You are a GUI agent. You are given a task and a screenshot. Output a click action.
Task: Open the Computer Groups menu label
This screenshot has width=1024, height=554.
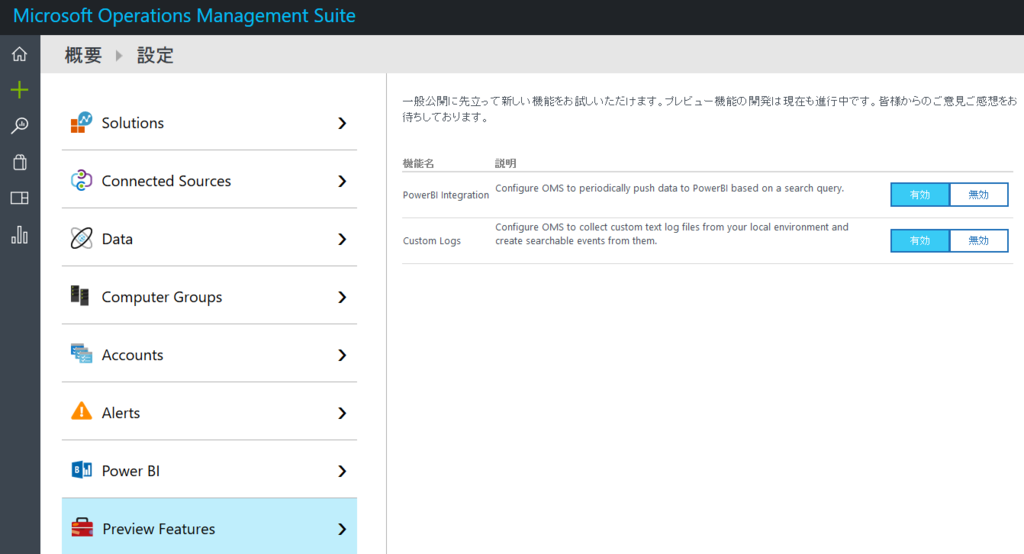(162, 297)
